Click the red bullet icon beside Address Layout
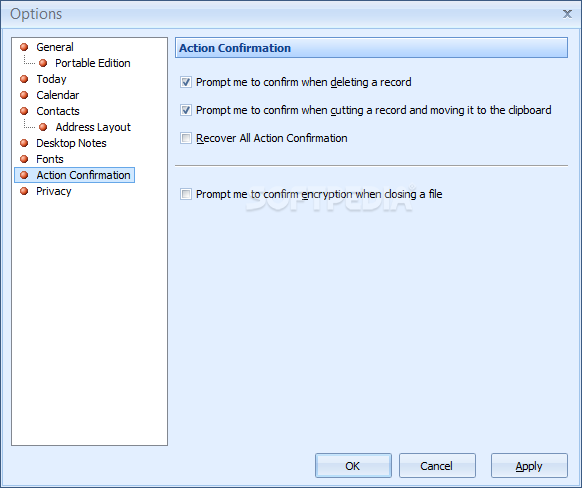Image resolution: width=582 pixels, height=488 pixels. pyautogui.click(x=43, y=127)
